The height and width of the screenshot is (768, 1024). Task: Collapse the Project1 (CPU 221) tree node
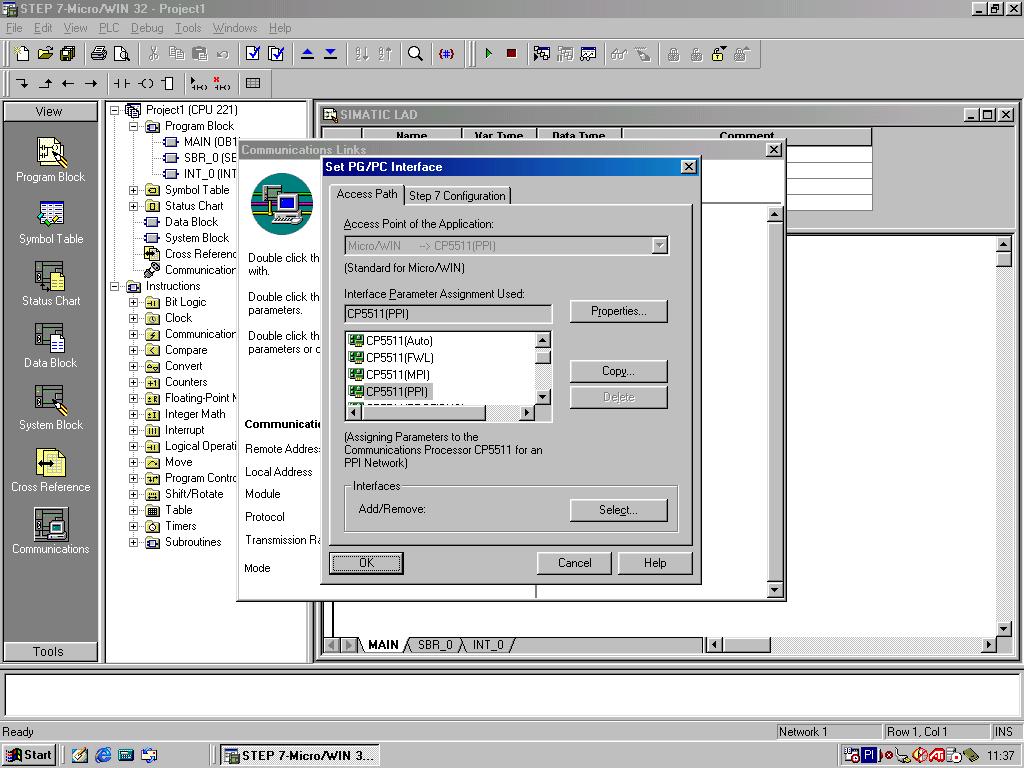click(115, 110)
